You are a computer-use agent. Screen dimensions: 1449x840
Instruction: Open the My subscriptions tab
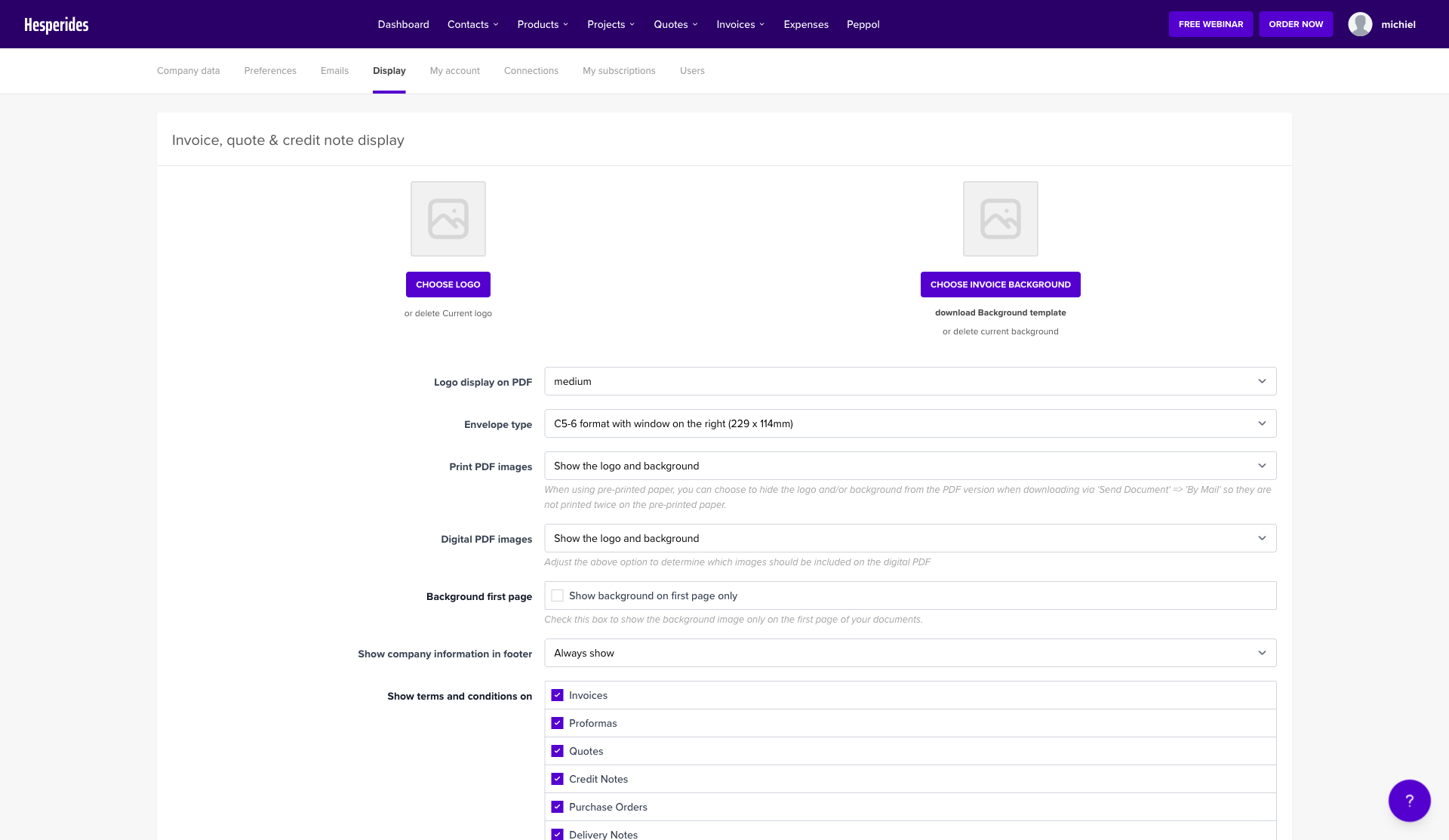pyautogui.click(x=619, y=71)
